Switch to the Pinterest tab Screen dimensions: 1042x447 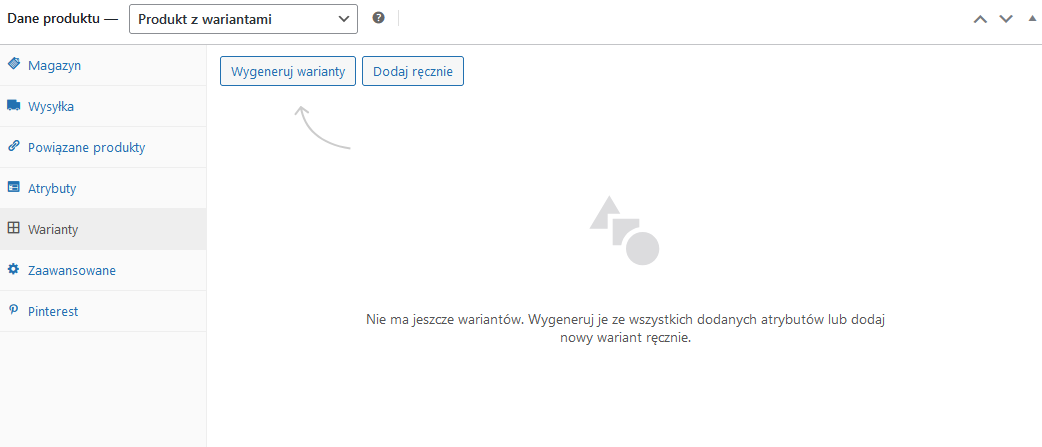pyautogui.click(x=103, y=311)
